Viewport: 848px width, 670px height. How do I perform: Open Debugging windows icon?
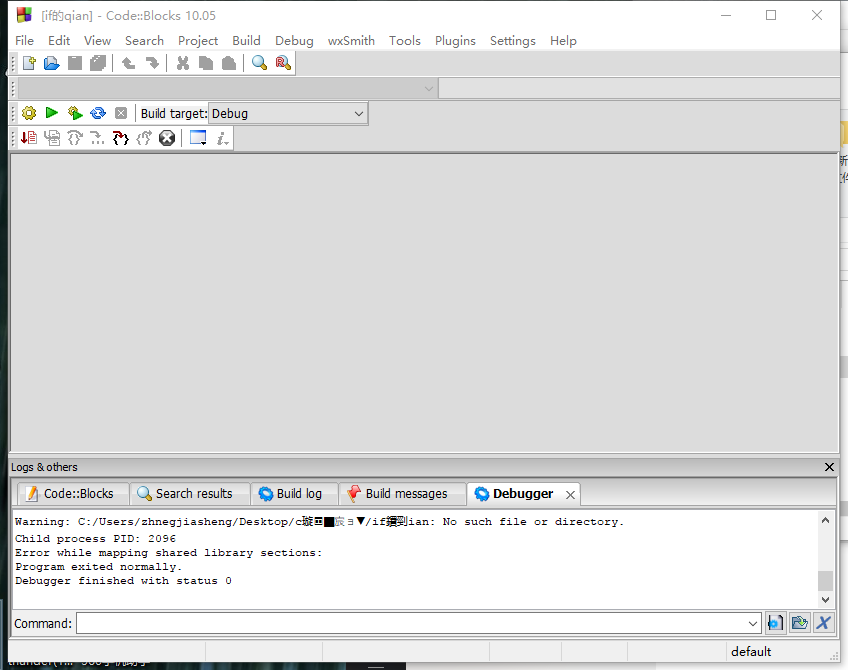point(198,138)
